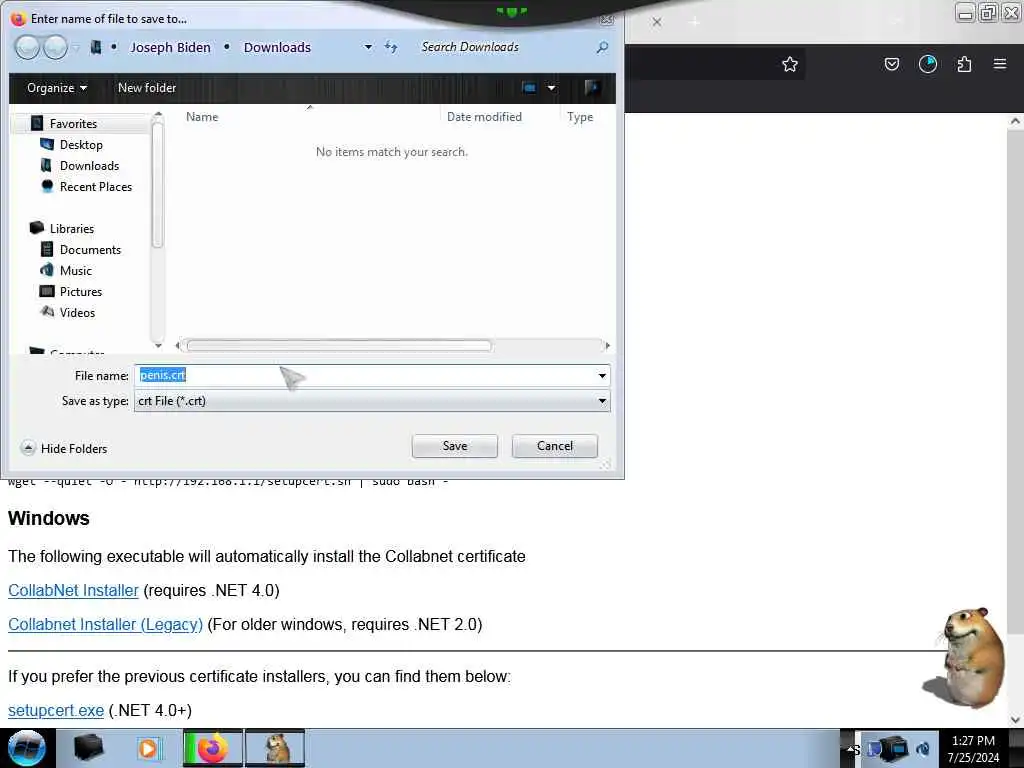Click Save button
The image size is (1024, 768).
455,446
